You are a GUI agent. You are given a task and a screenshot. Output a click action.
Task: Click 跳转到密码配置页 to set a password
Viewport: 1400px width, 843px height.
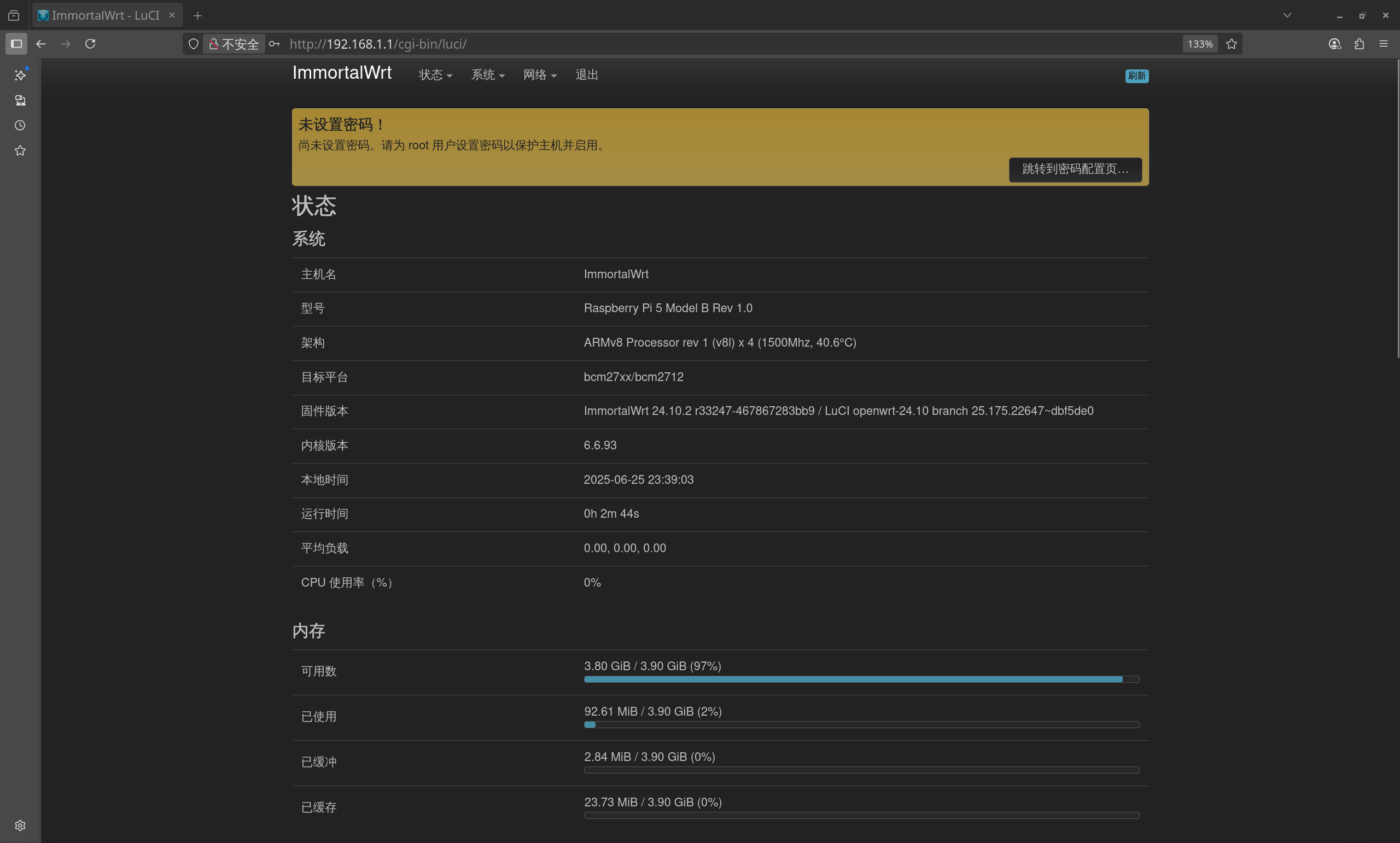[x=1075, y=169]
